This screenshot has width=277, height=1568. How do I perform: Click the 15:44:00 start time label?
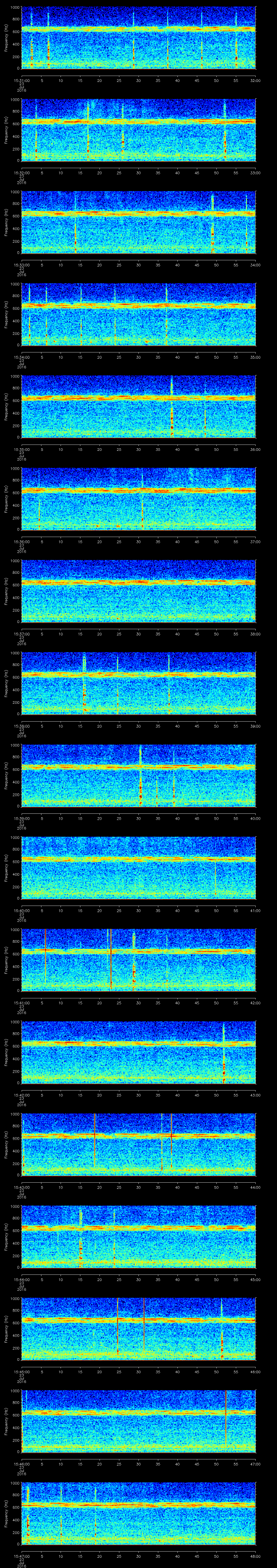point(21,1279)
